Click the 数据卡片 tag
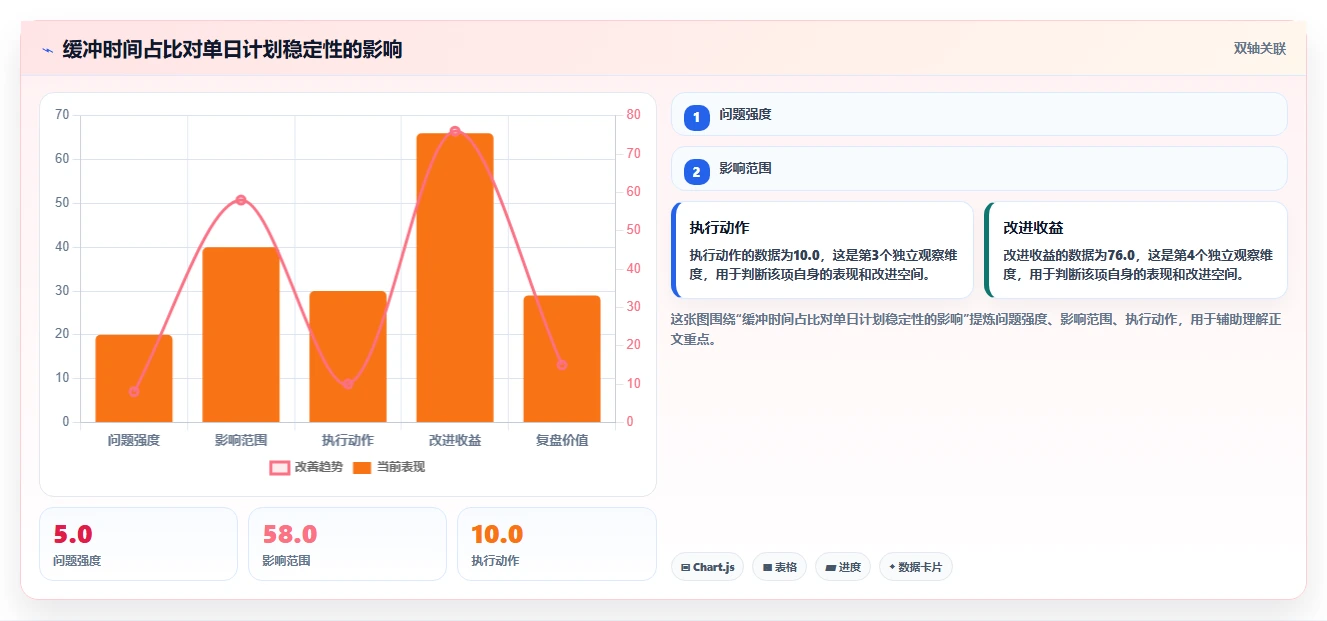Image resolution: width=1327 pixels, height=621 pixels. click(x=916, y=567)
